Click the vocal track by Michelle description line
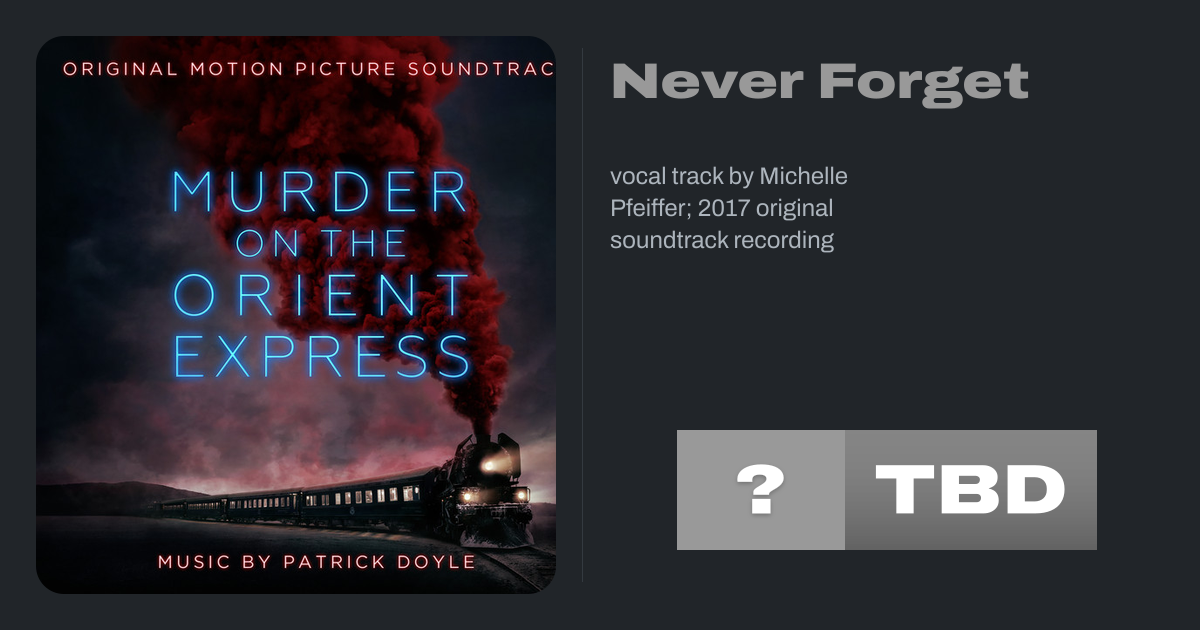Screen dimensions: 1200x630 point(729,176)
